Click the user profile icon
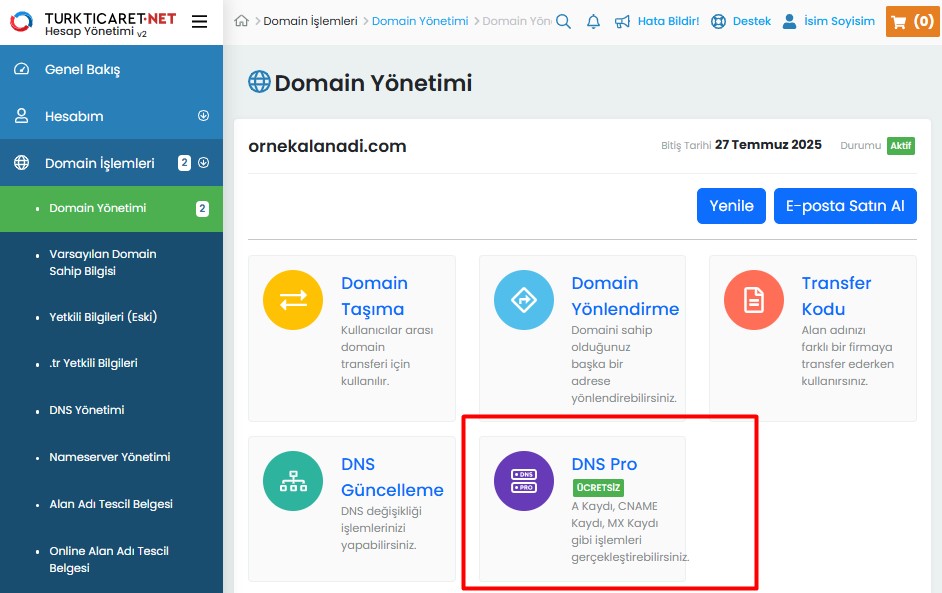942x593 pixels. click(789, 22)
